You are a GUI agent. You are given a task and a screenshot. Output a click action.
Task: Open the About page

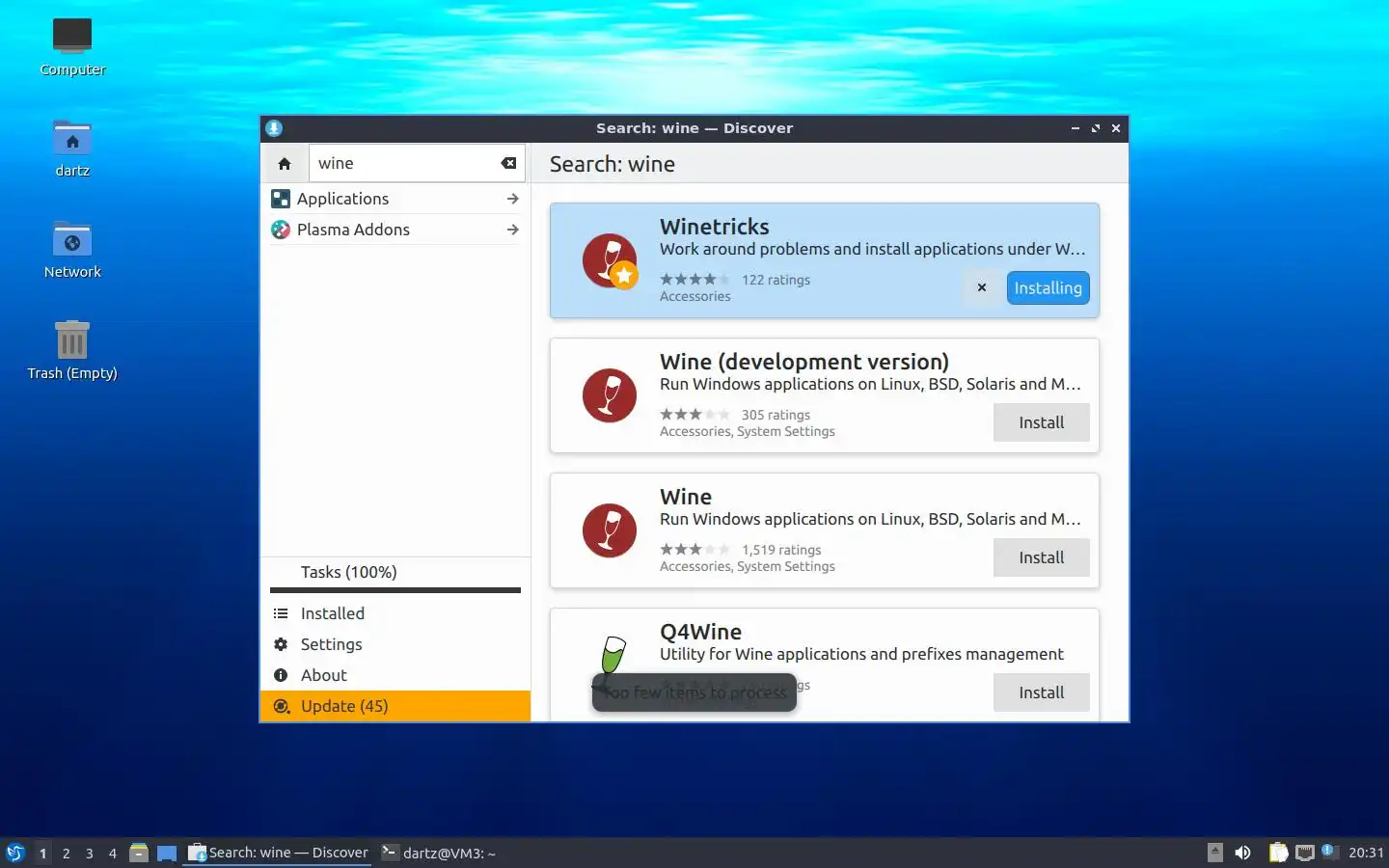[x=395, y=675]
